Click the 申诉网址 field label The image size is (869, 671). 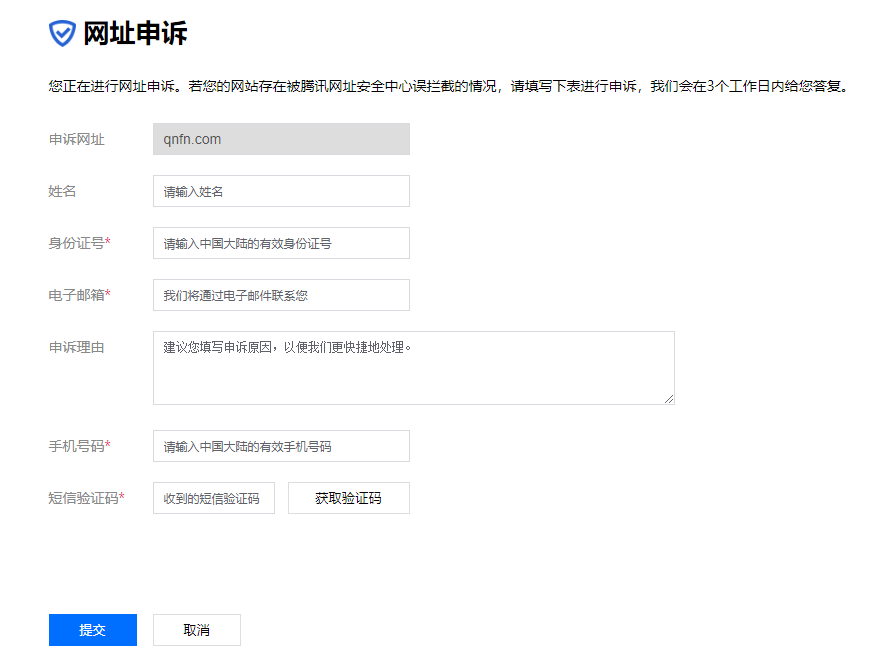76,139
